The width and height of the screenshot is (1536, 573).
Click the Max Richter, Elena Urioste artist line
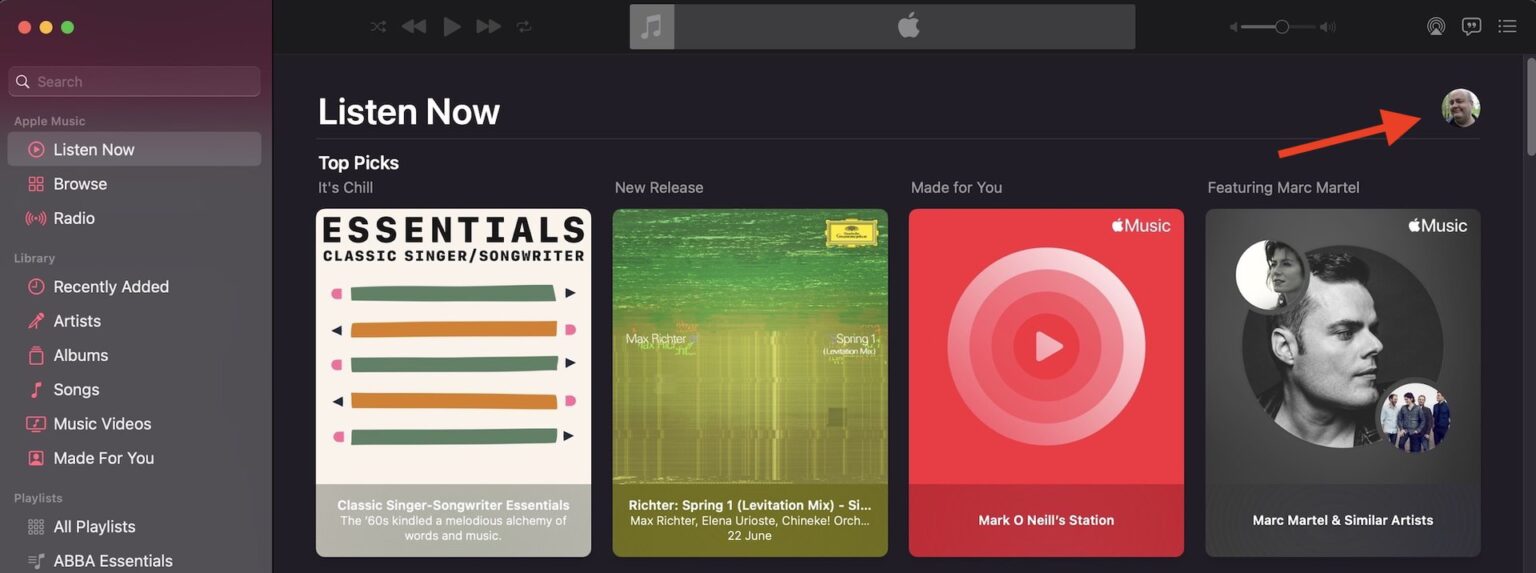[750, 521]
